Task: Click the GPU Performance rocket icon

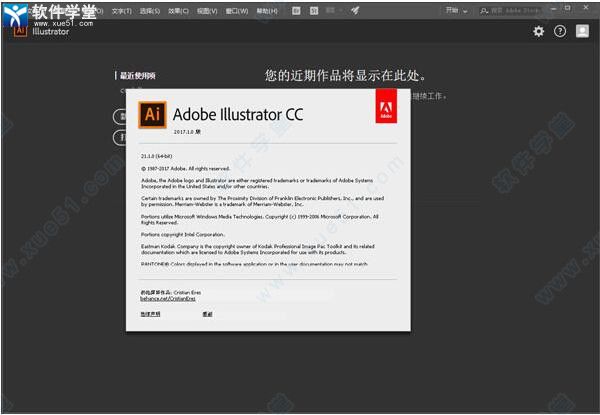Action: pyautogui.click(x=355, y=11)
